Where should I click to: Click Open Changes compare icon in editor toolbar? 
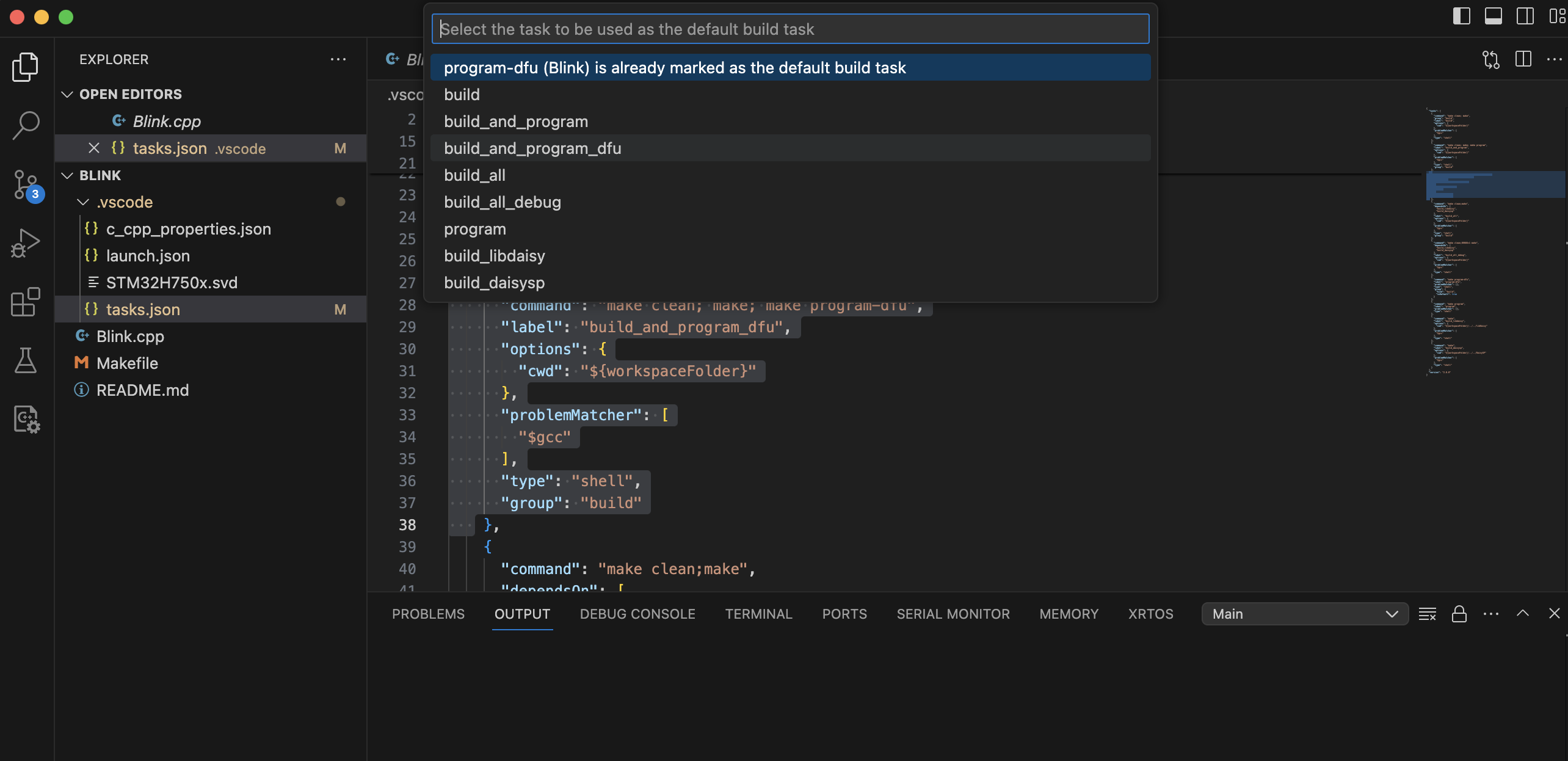click(x=1491, y=59)
